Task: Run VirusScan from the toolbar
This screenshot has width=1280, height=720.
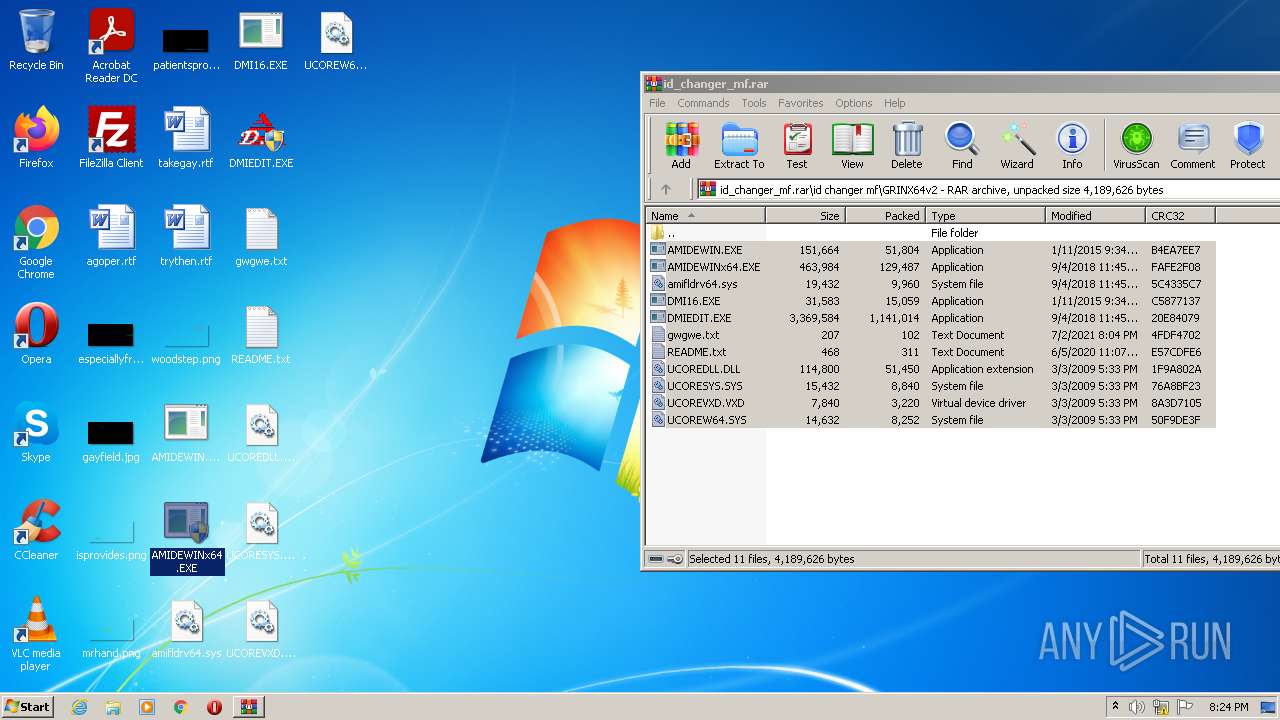Action: (1136, 146)
